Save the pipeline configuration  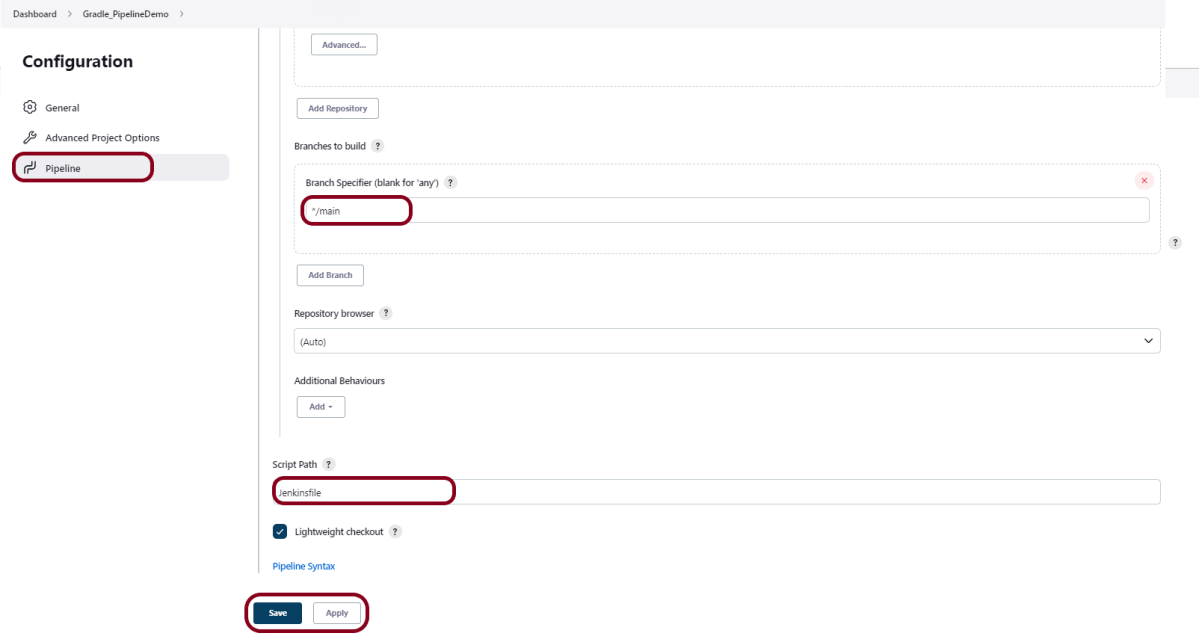click(277, 613)
